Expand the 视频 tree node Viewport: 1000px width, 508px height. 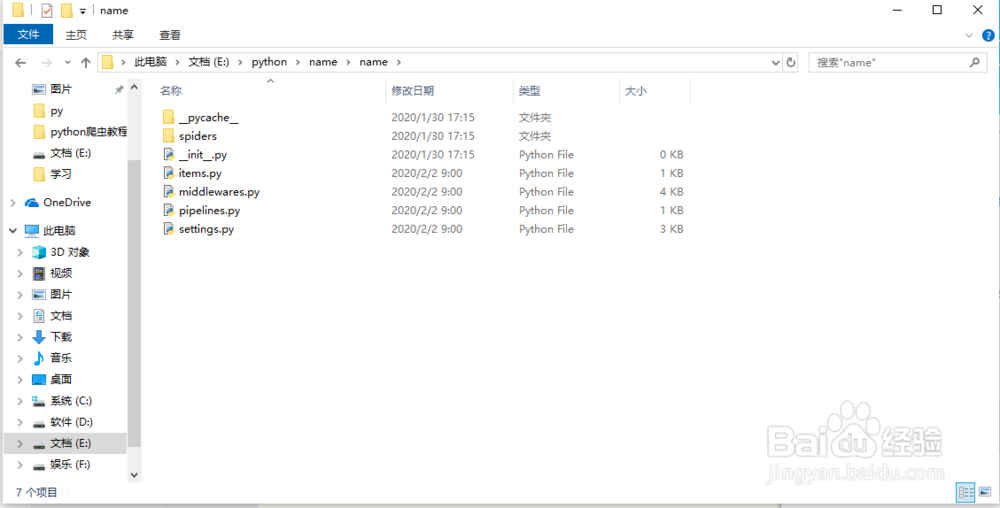click(20, 273)
